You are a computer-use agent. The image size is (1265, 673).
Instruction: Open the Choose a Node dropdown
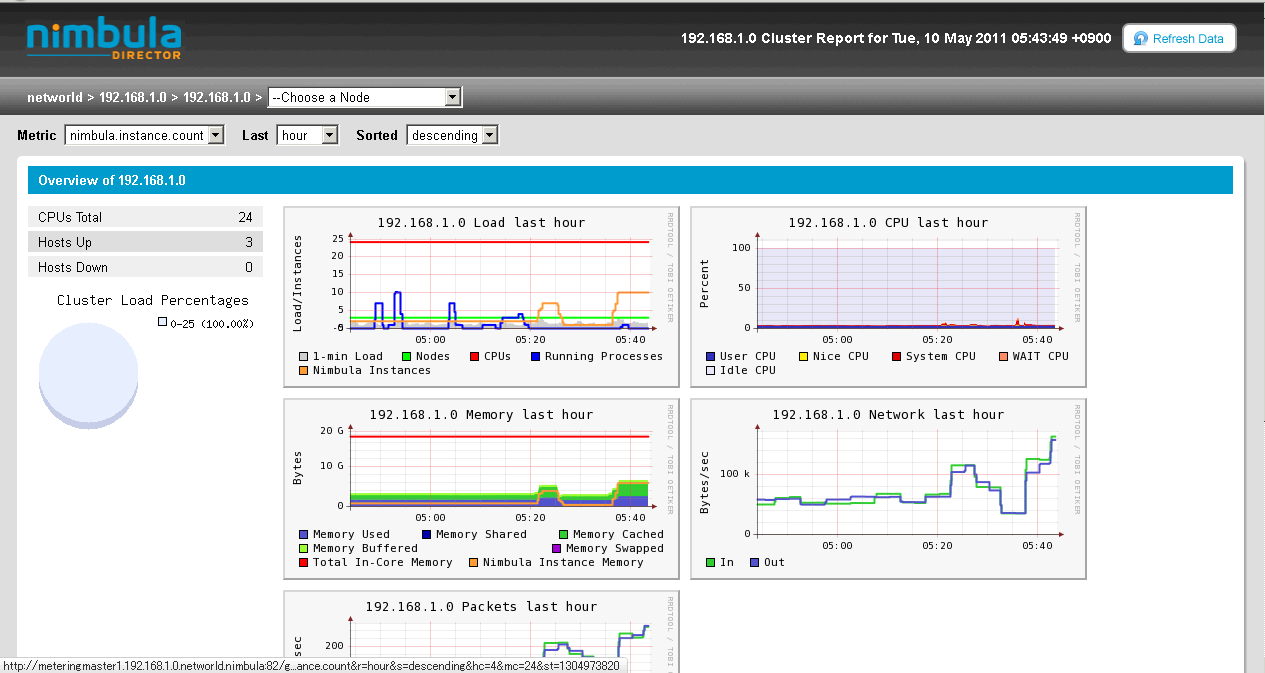365,97
